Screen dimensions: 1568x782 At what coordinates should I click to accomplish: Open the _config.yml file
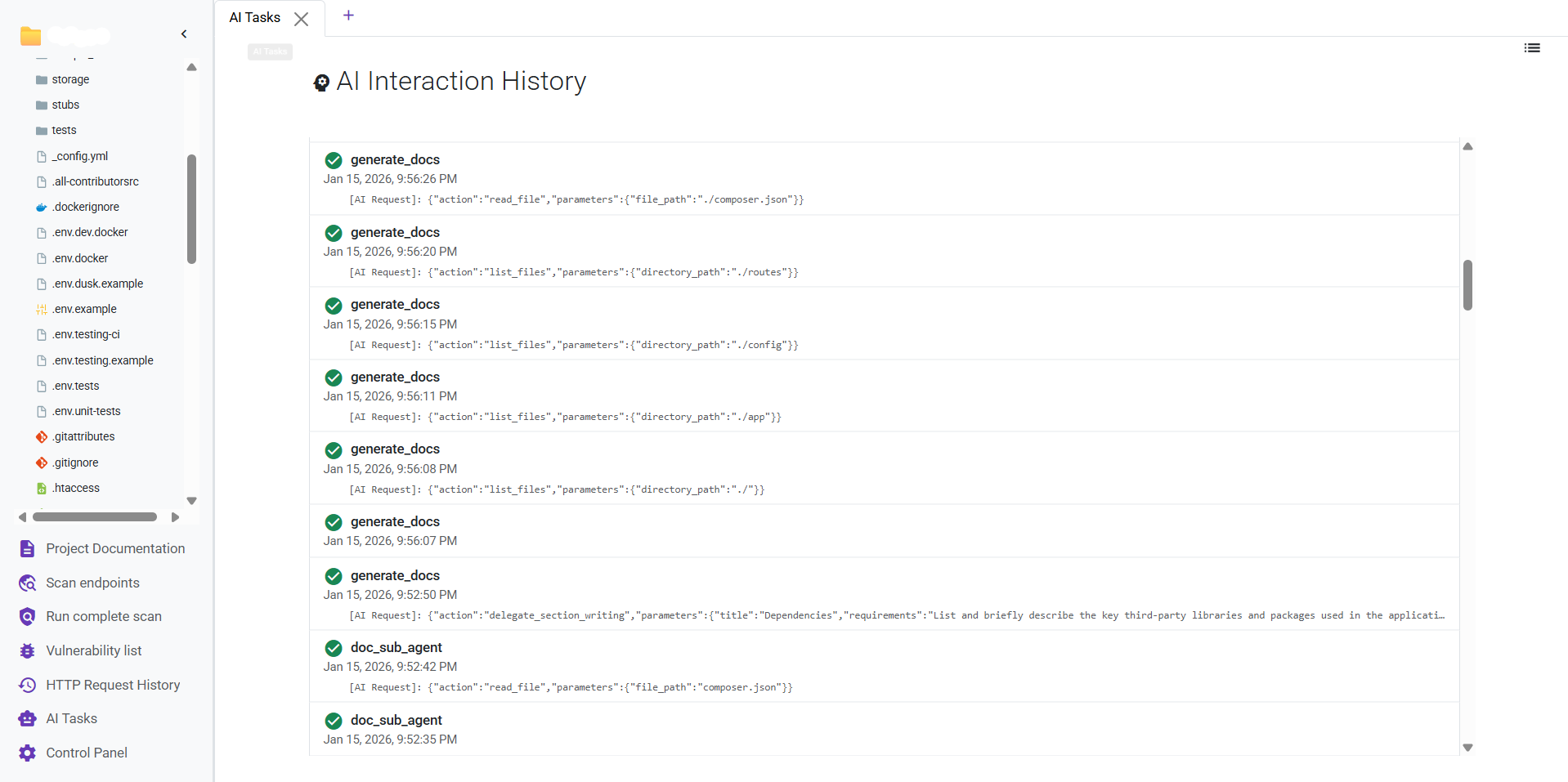(x=80, y=155)
